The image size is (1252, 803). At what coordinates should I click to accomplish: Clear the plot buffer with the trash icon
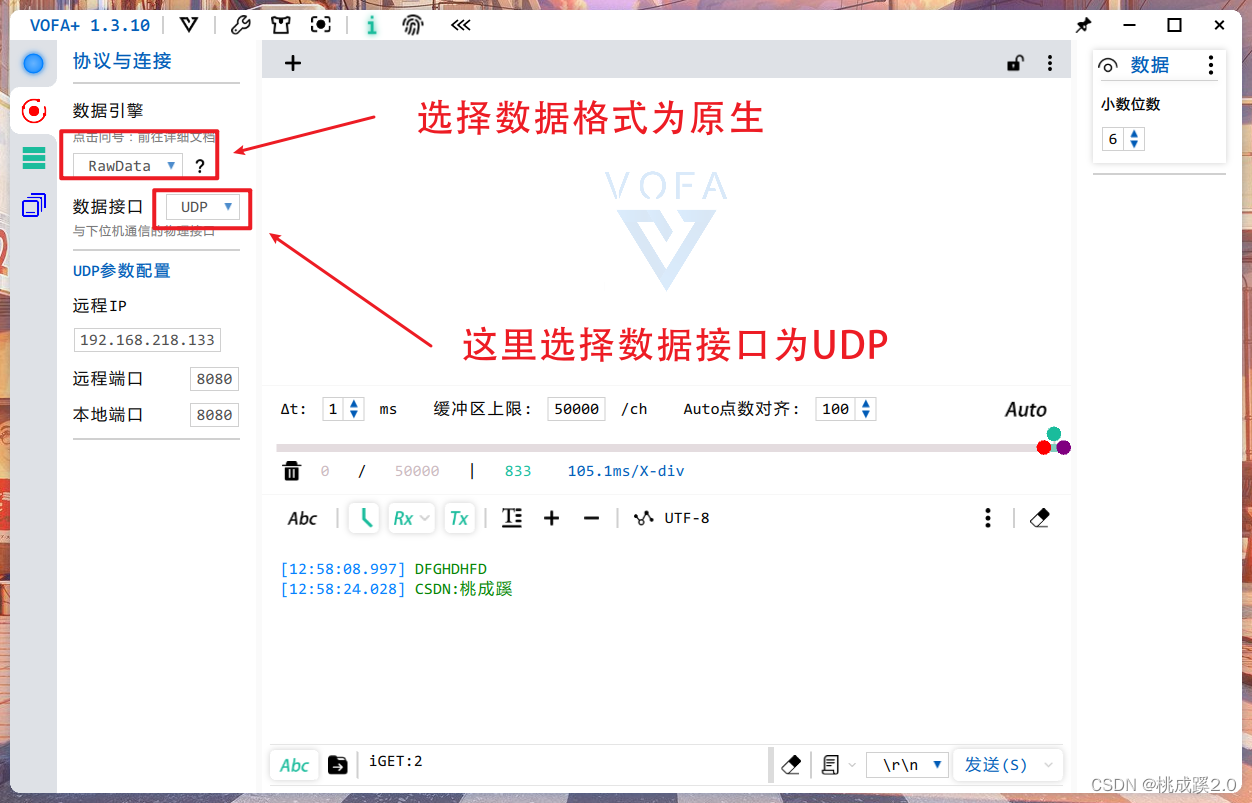click(x=291, y=470)
